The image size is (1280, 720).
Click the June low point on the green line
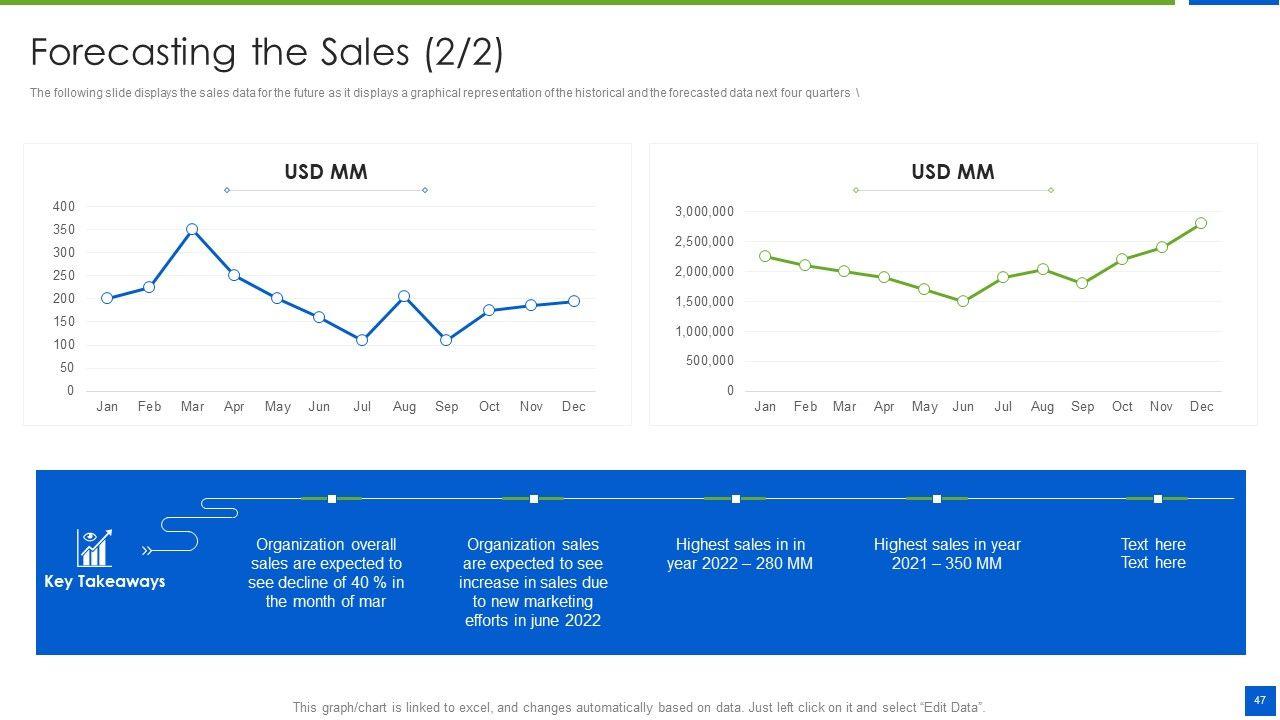(x=963, y=301)
